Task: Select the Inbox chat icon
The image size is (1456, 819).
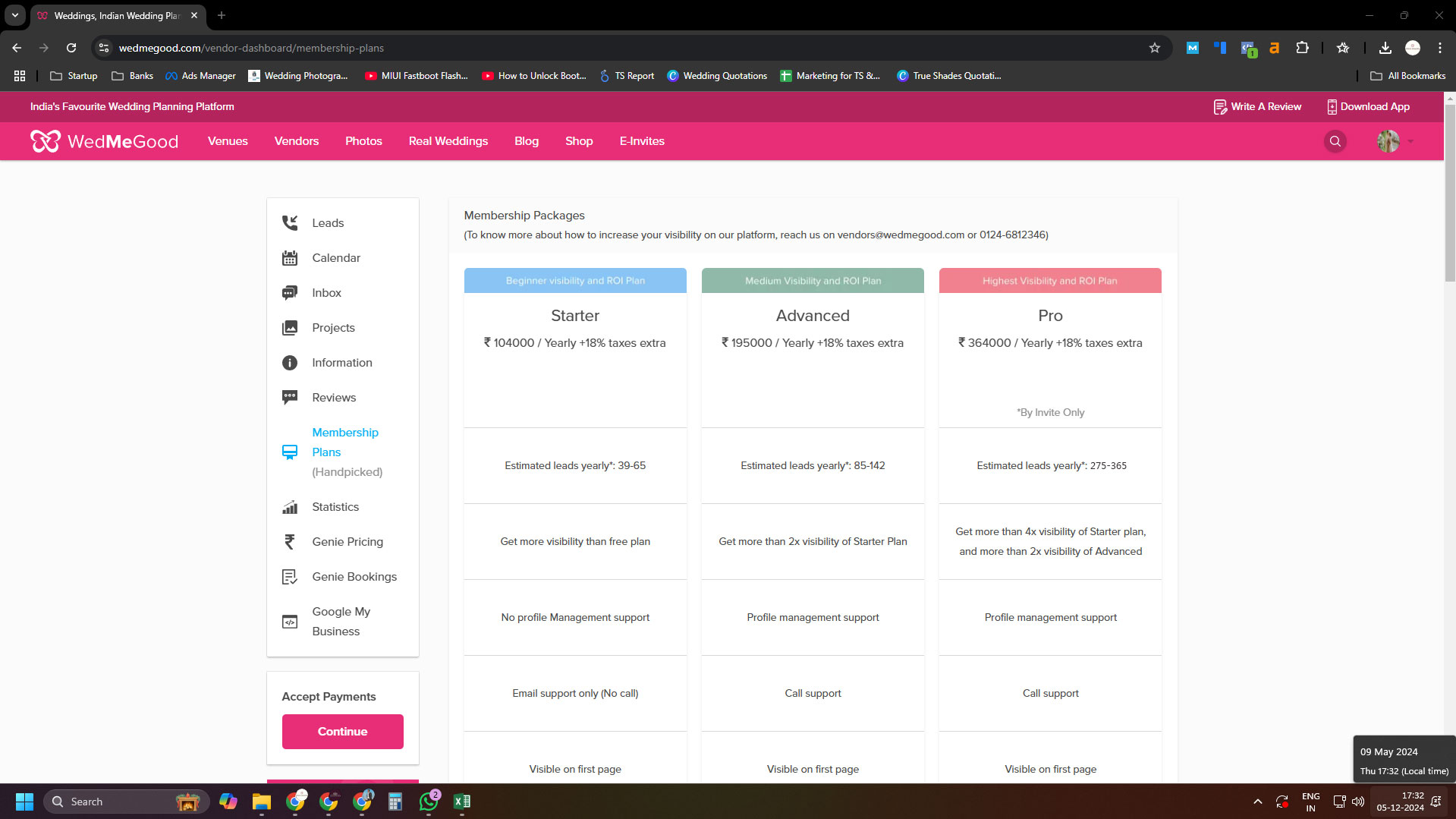Action: pyautogui.click(x=290, y=293)
